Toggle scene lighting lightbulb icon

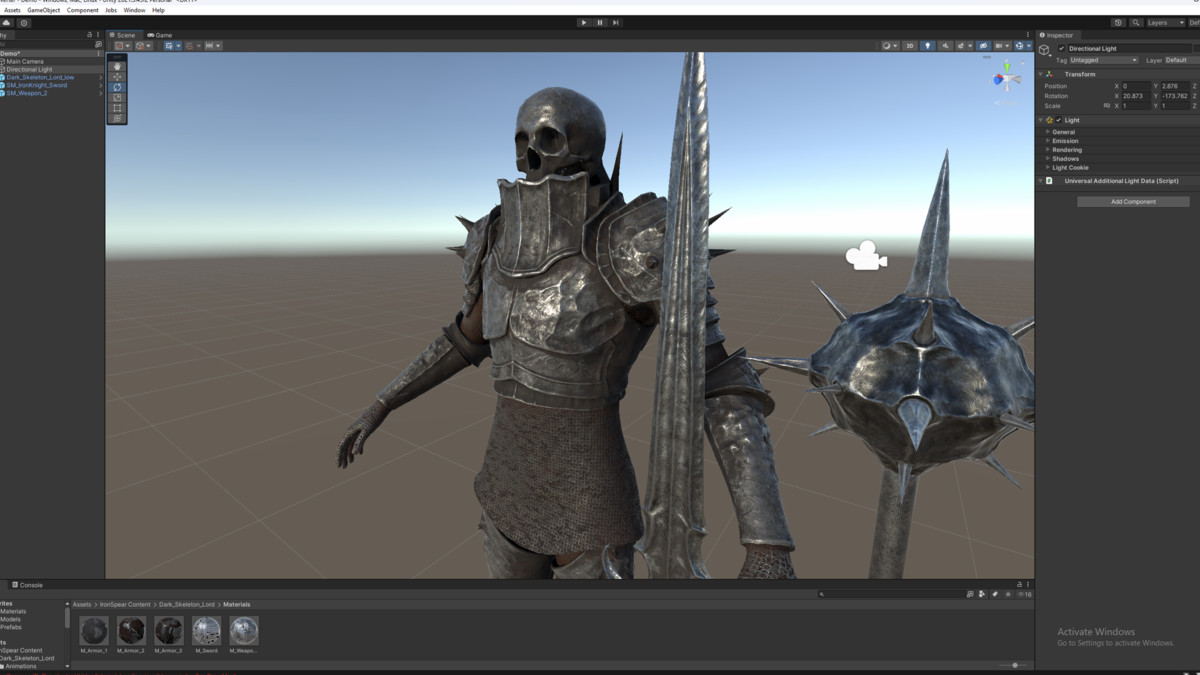point(927,46)
